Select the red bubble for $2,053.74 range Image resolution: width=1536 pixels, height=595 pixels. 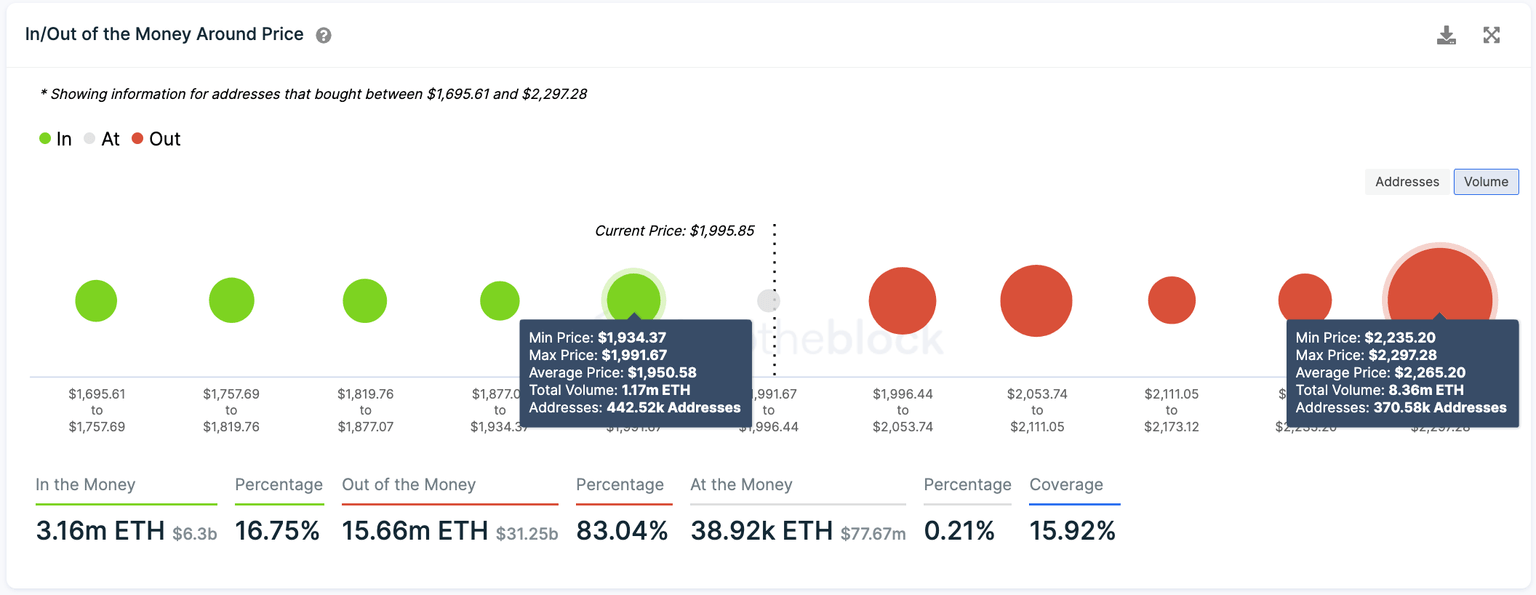1036,299
